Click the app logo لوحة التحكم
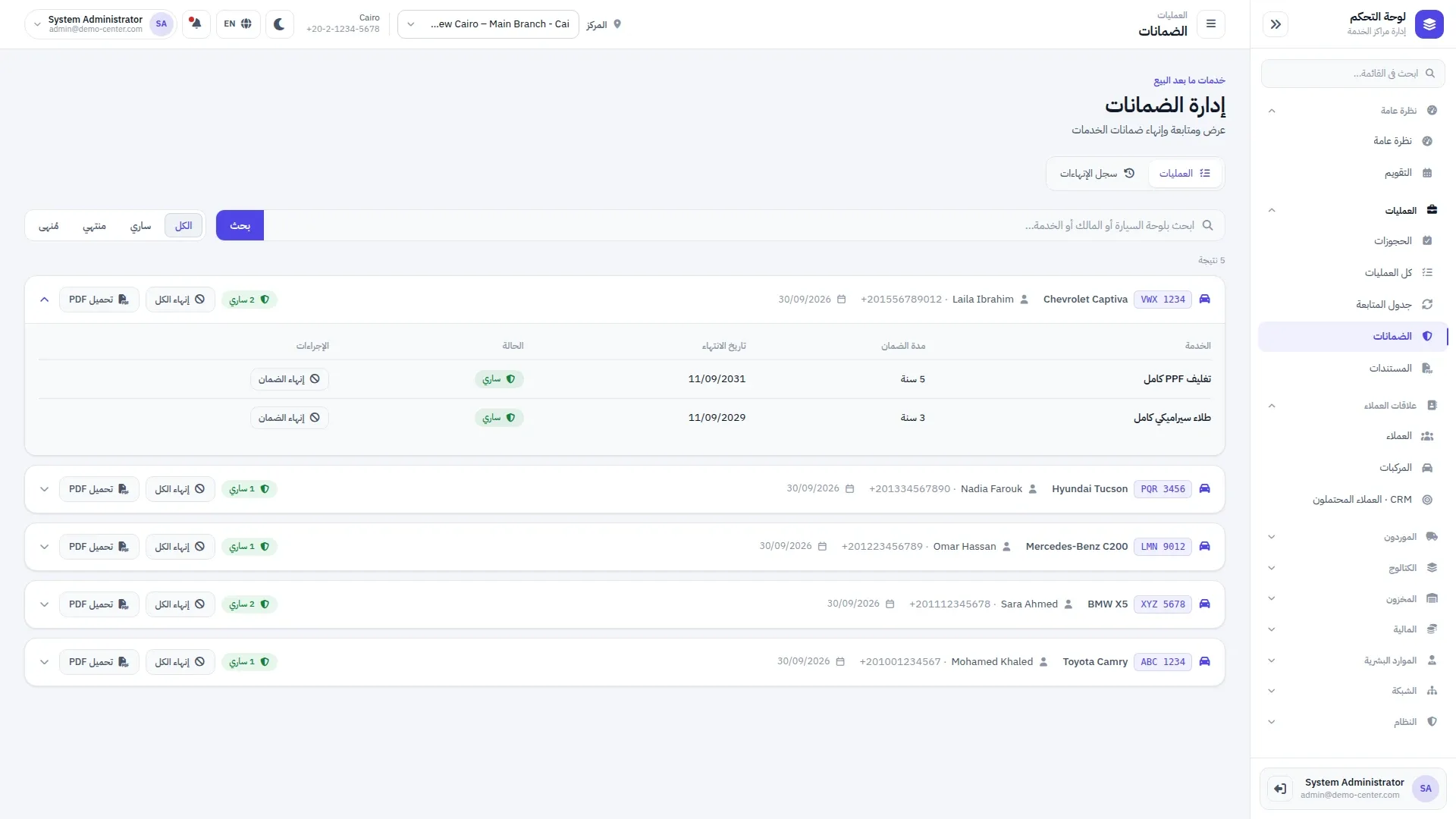Viewport: 1456px width, 819px height. 1429,24
